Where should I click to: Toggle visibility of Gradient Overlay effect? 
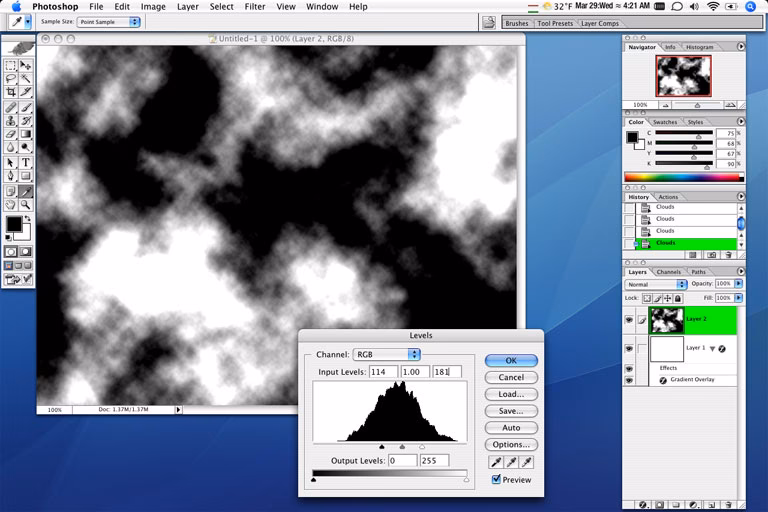tap(629, 381)
